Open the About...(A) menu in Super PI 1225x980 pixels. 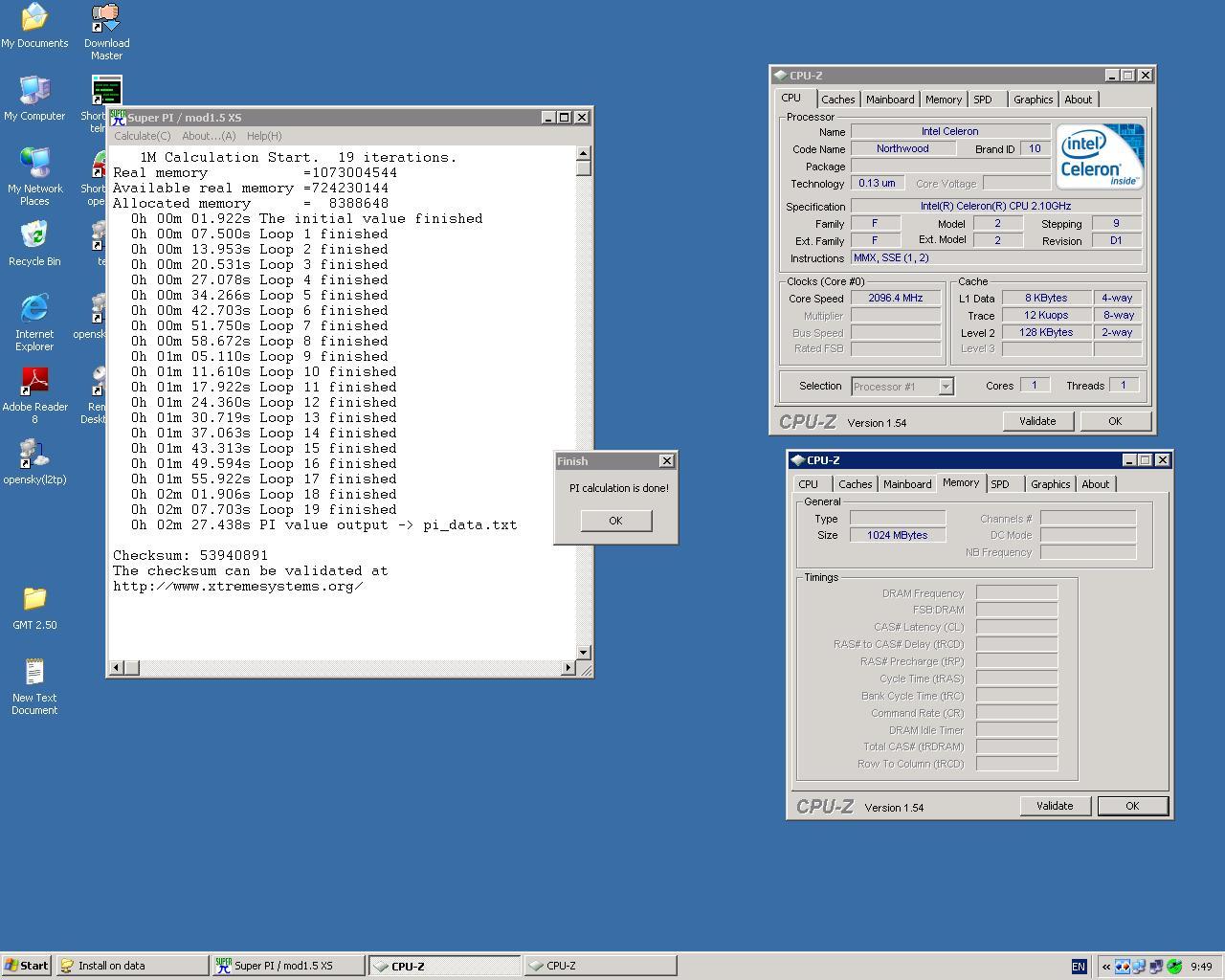coord(209,136)
